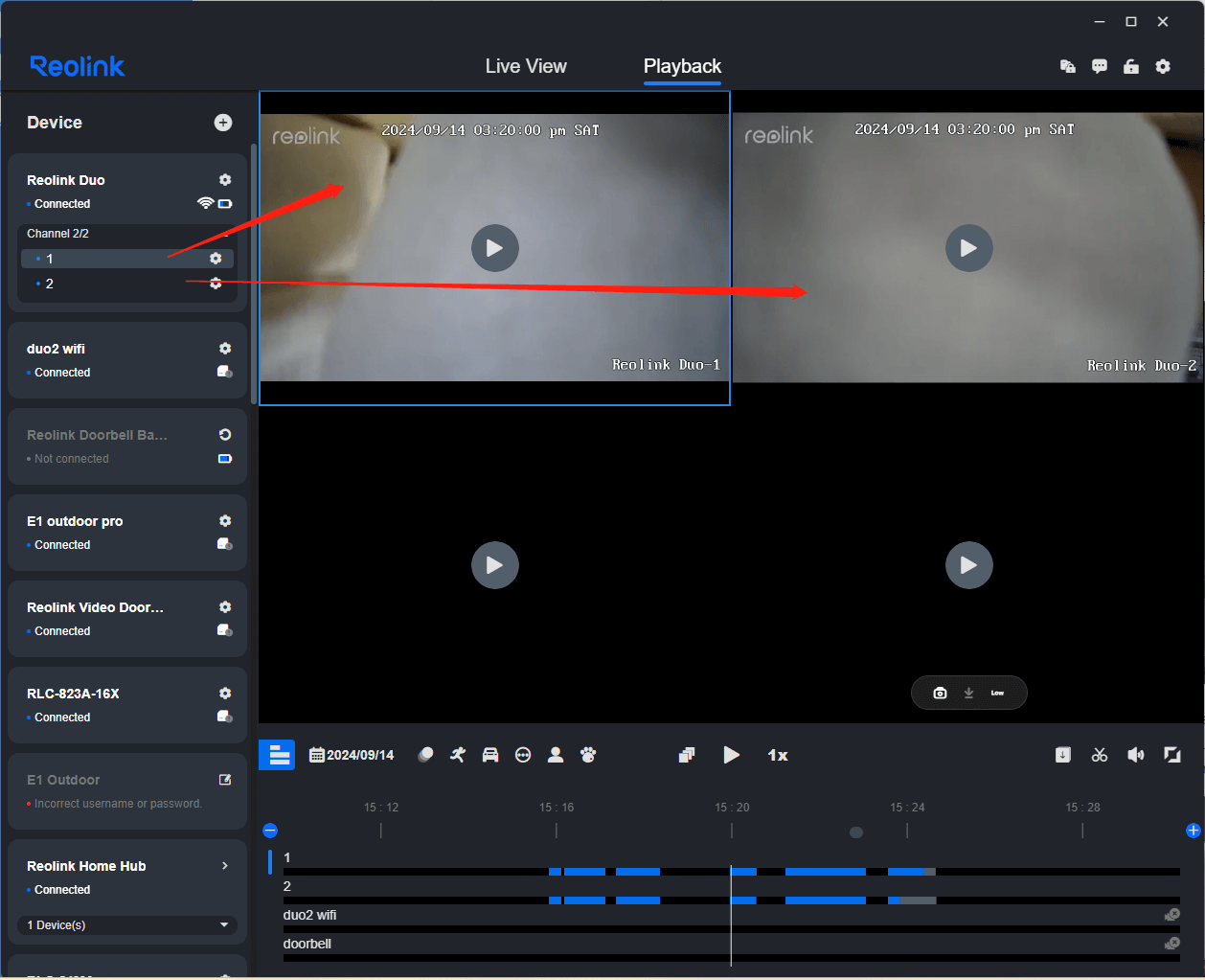Image resolution: width=1205 pixels, height=980 pixels.
Task: Click the unlock icon in top header
Action: 1131,66
